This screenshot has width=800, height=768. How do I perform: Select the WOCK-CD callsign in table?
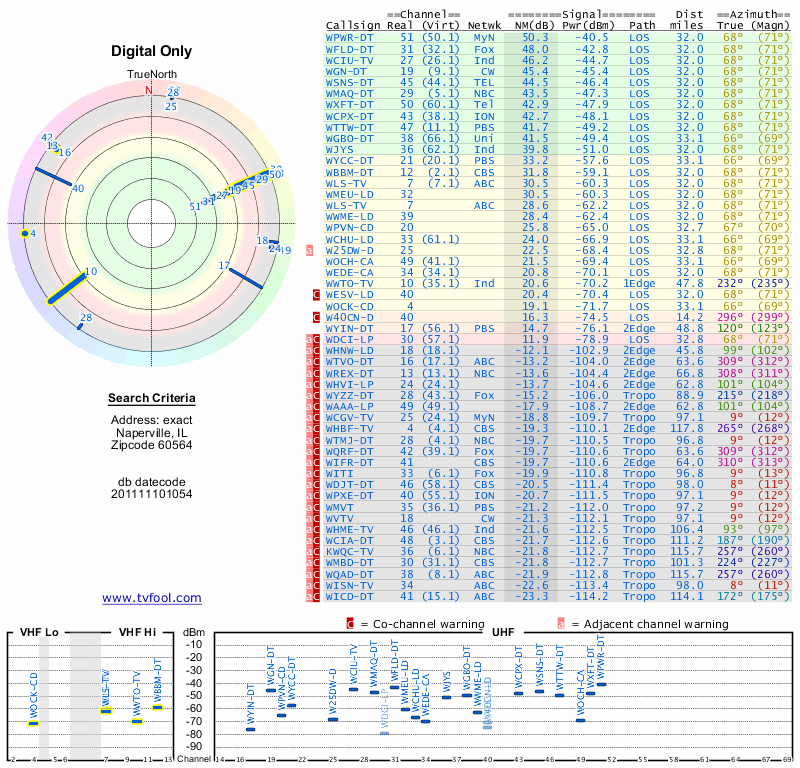pyautogui.click(x=349, y=306)
